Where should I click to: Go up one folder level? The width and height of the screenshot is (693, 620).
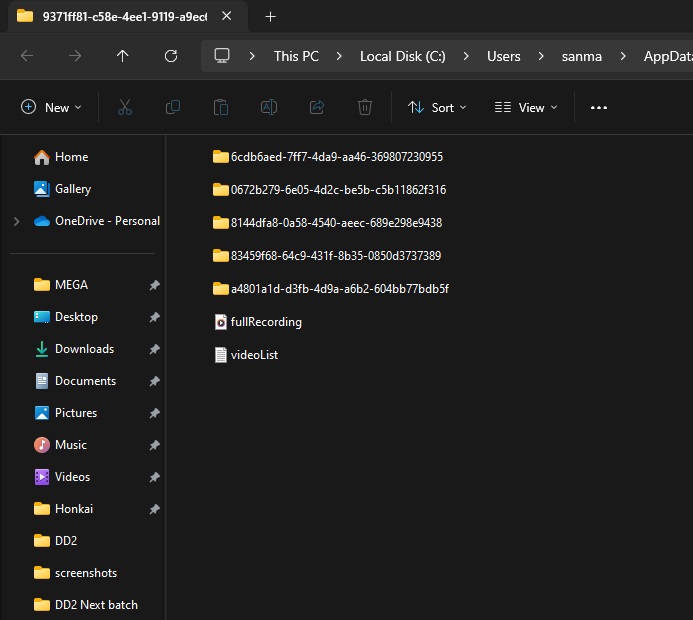(x=122, y=56)
